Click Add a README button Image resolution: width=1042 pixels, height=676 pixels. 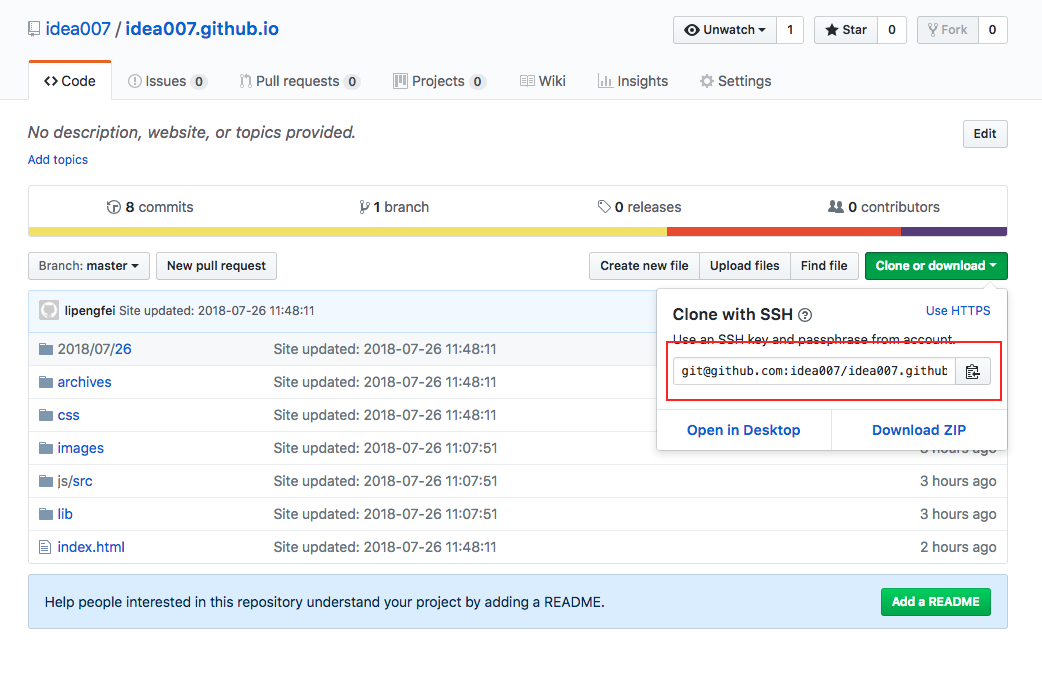tap(936, 602)
